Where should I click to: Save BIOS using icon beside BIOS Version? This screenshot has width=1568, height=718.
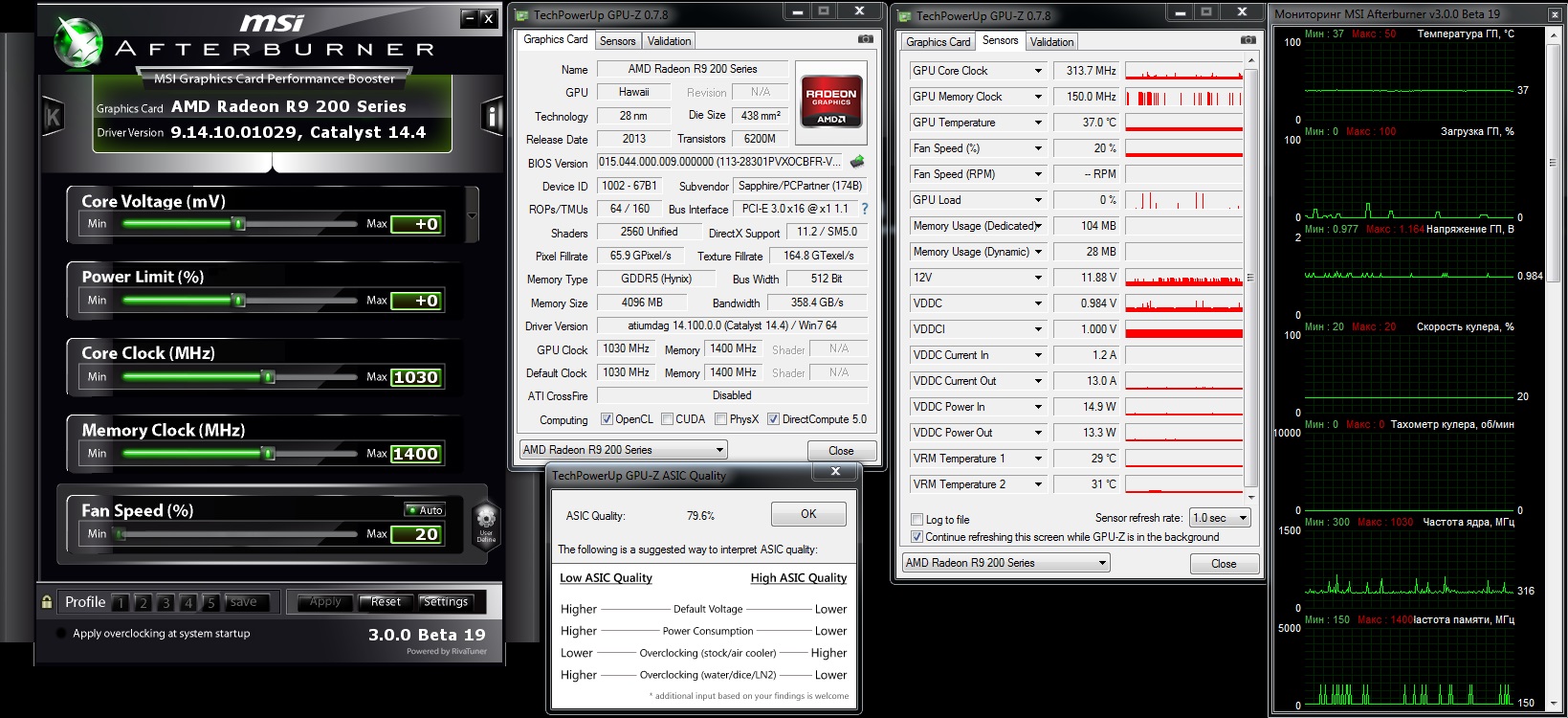click(857, 162)
